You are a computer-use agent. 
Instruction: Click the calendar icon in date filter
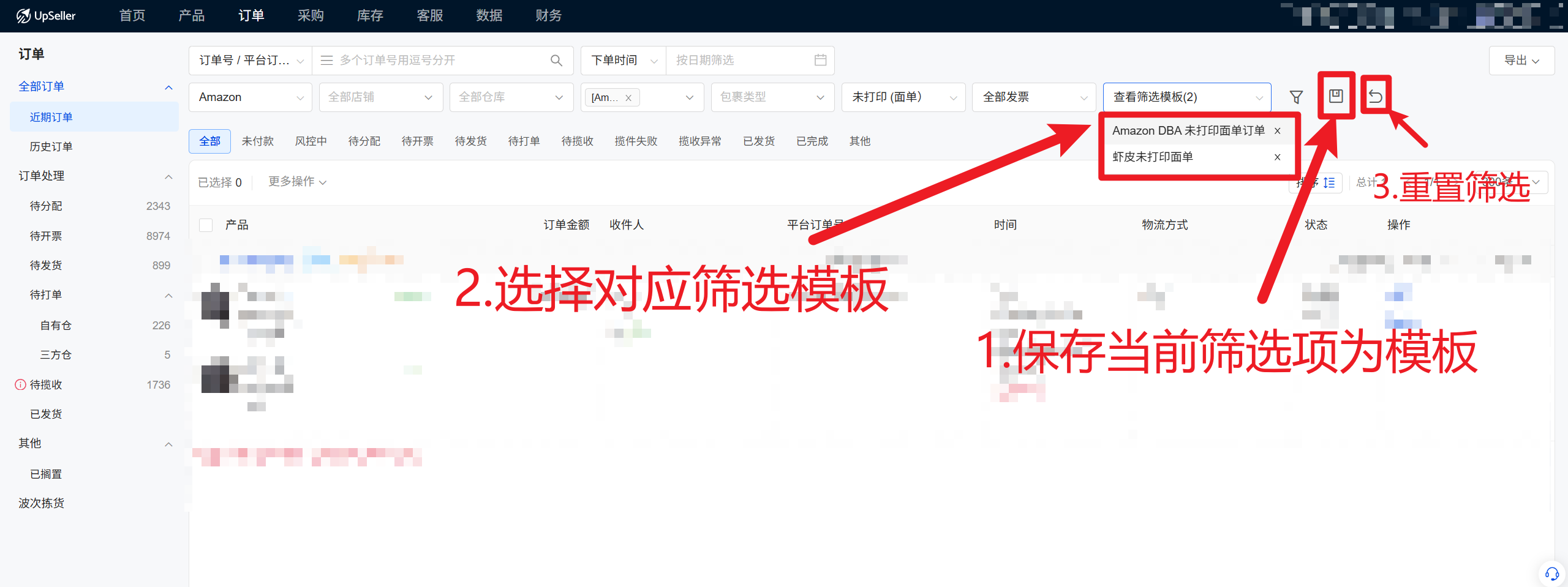coord(820,60)
